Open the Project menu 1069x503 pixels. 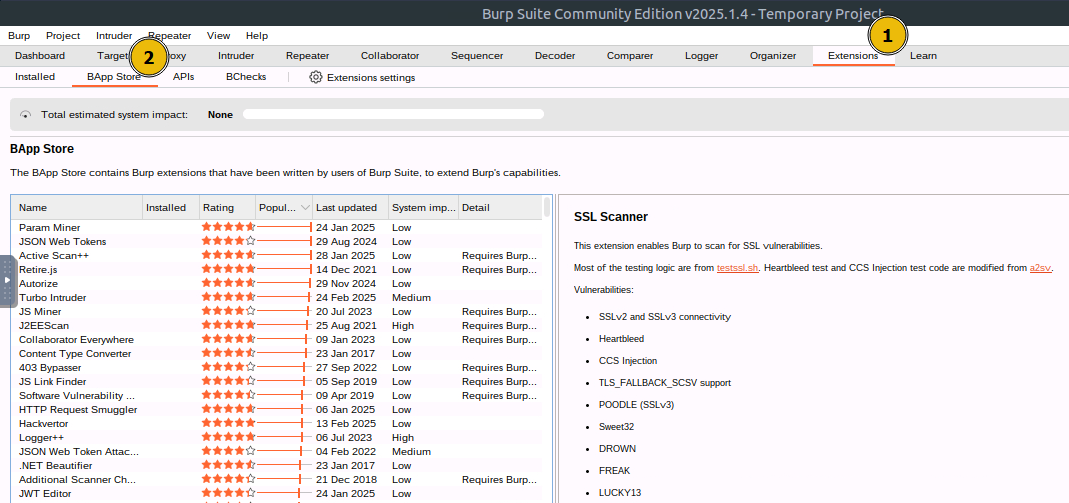click(63, 35)
